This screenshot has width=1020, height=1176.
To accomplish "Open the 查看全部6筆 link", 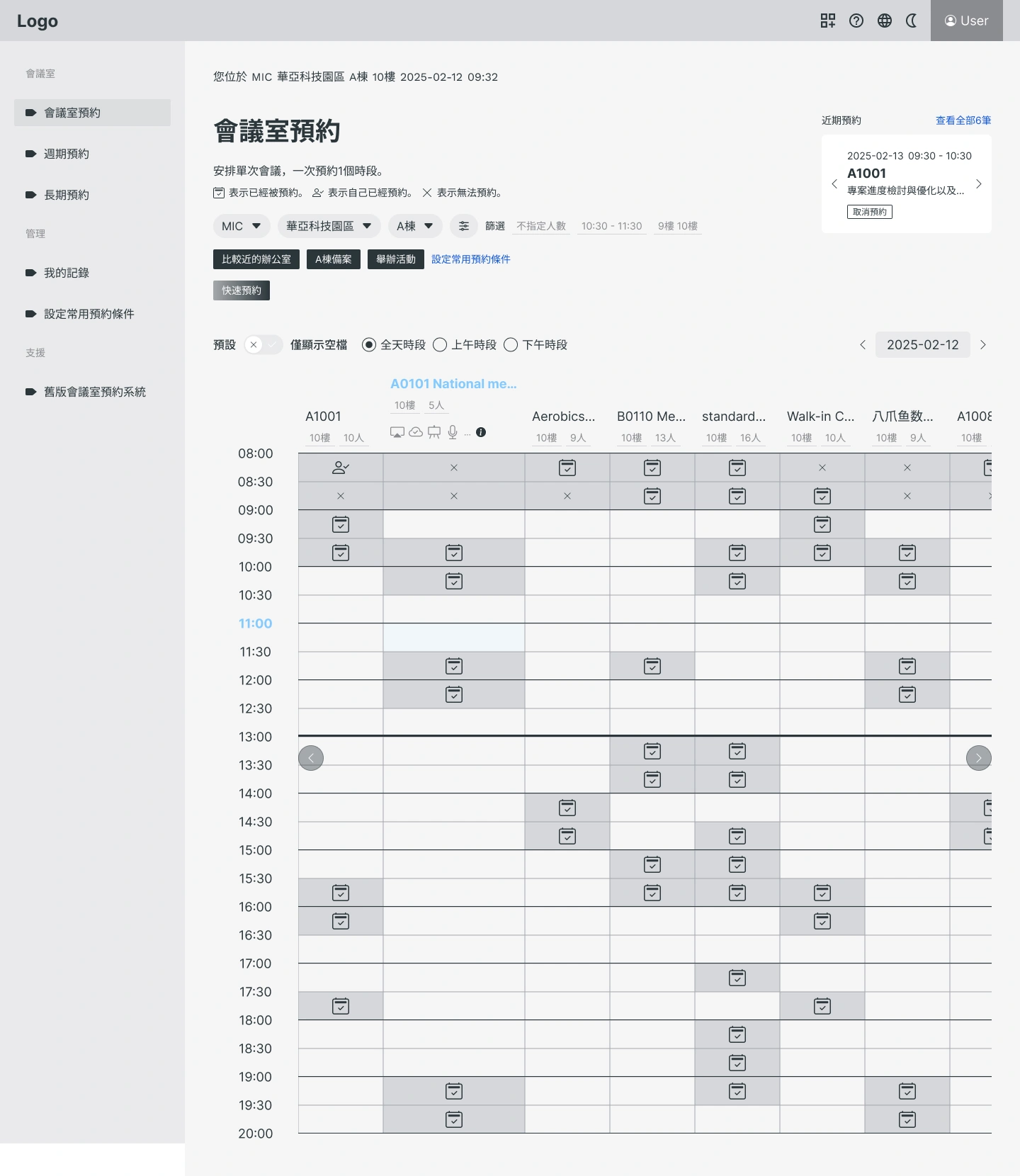I will [x=963, y=120].
